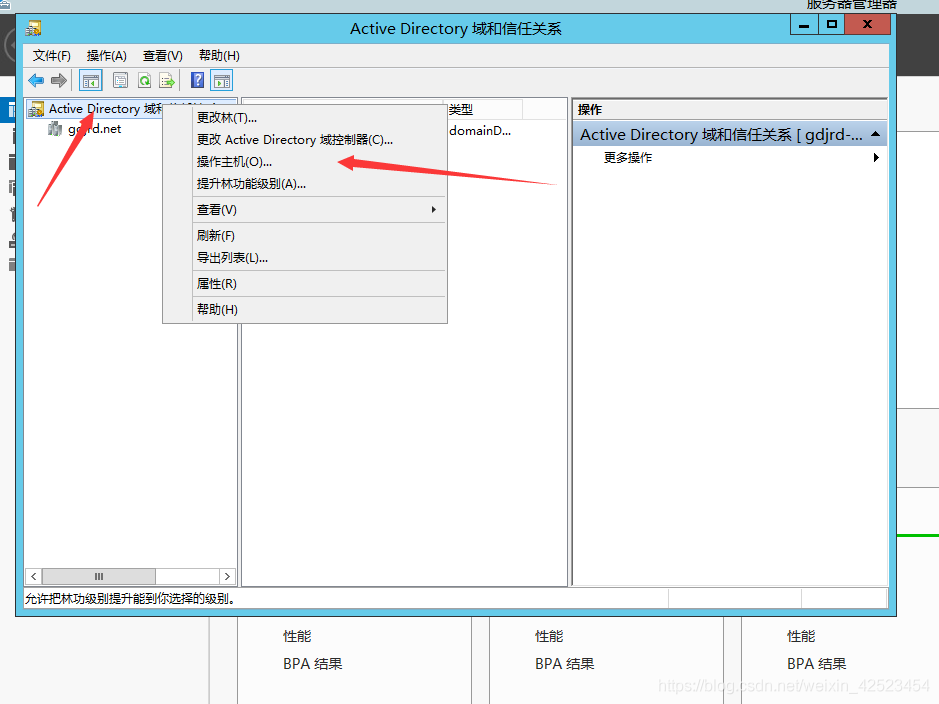Screen dimensions: 939x704
Task: Expand the 查看(V) submenu arrow
Action: click(434, 210)
